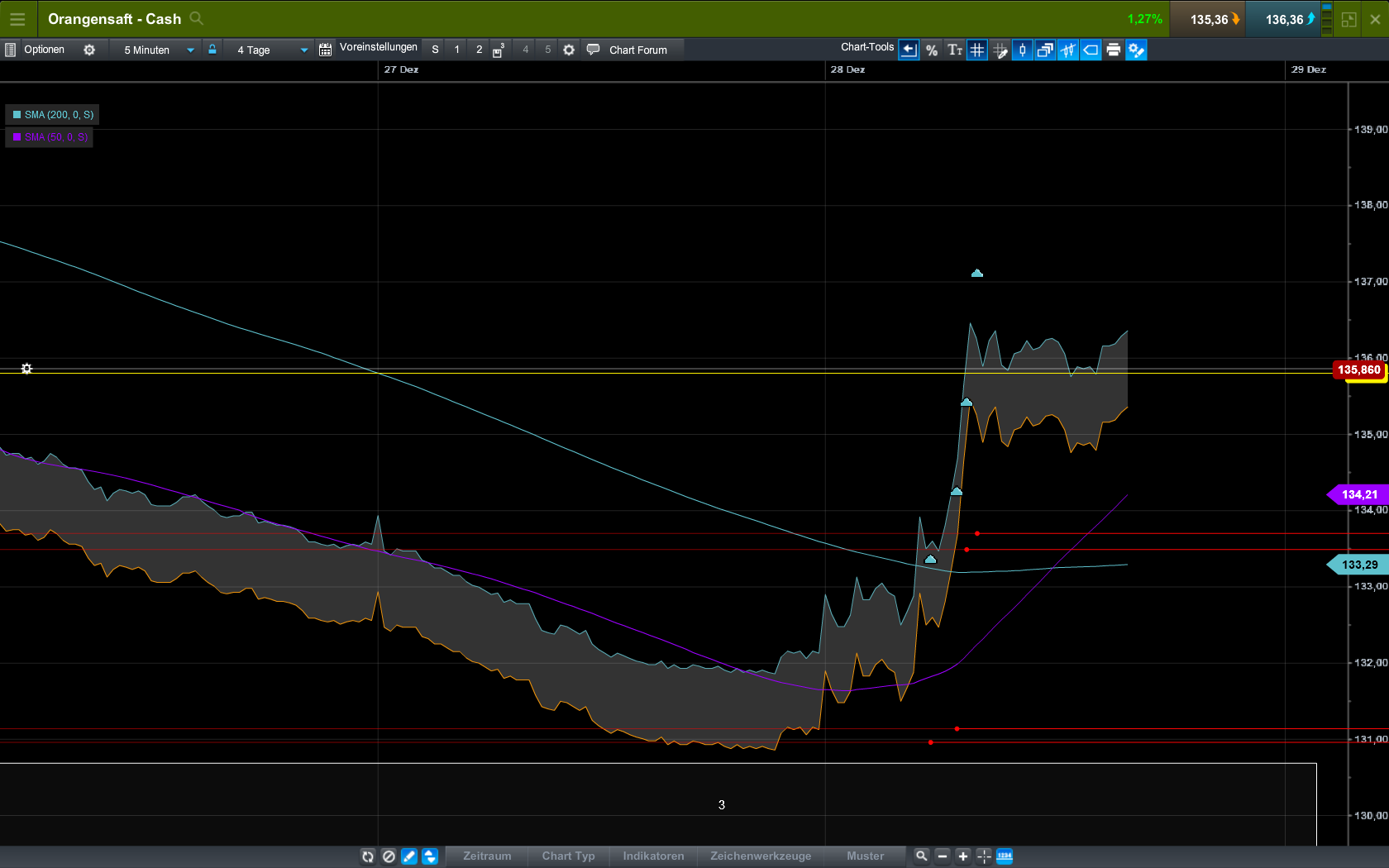Click the percent scale icon
This screenshot has width=1389, height=868.
click(x=932, y=50)
